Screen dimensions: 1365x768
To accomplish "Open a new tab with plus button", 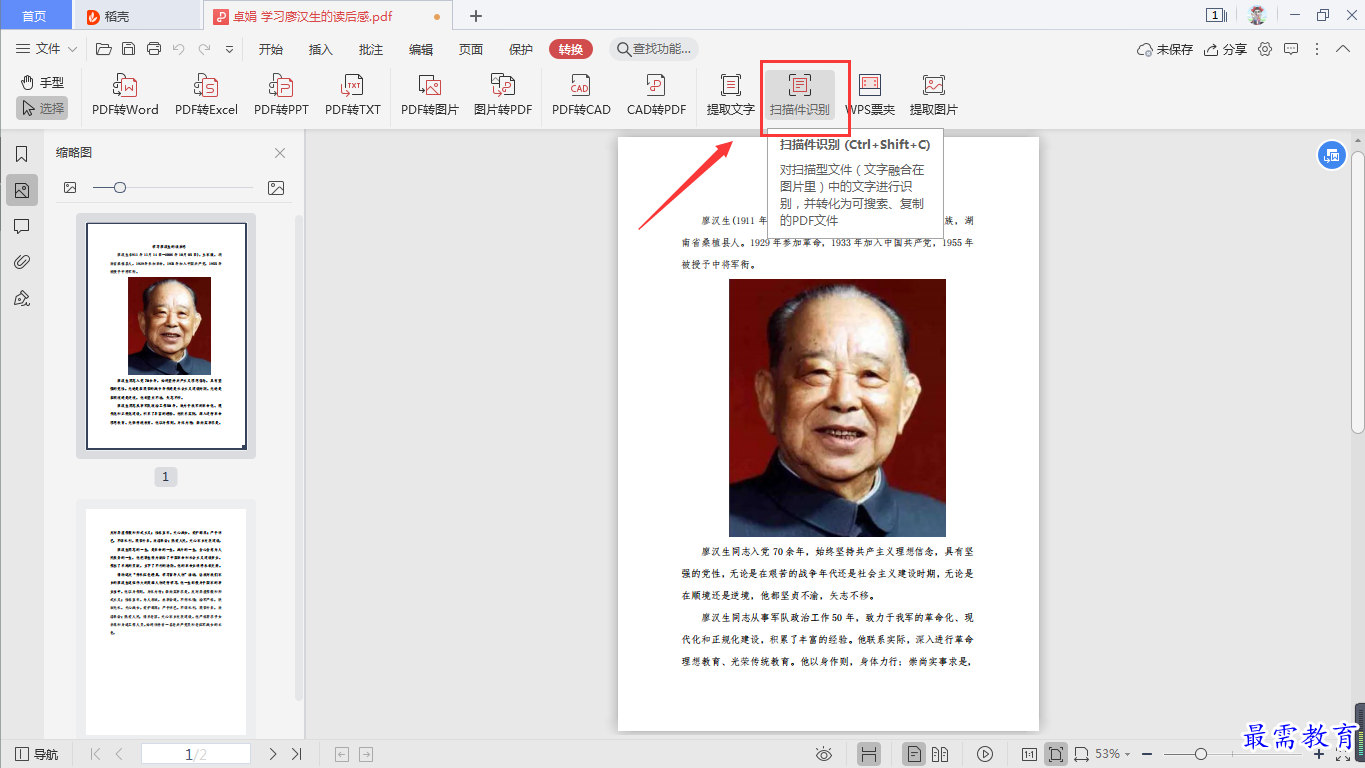I will click(476, 16).
